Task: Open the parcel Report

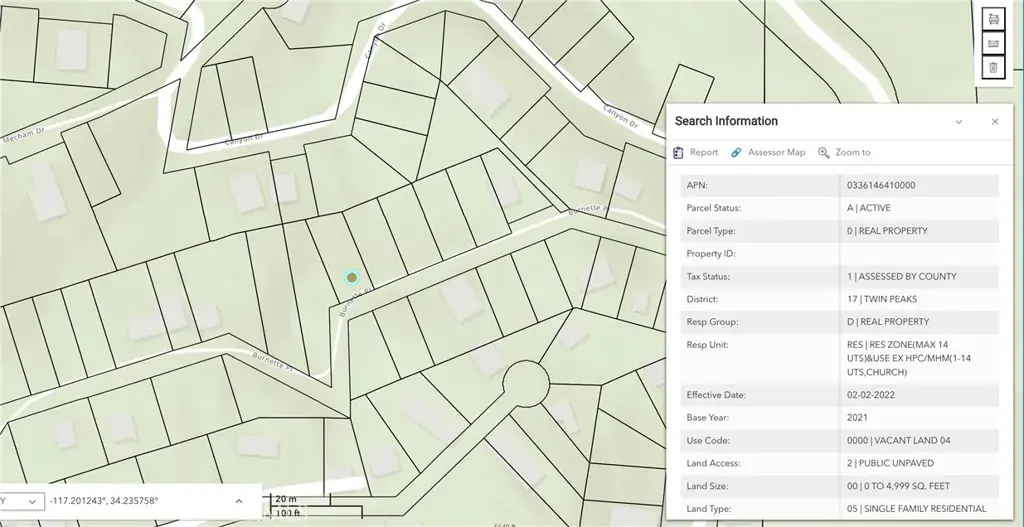Action: coord(696,153)
